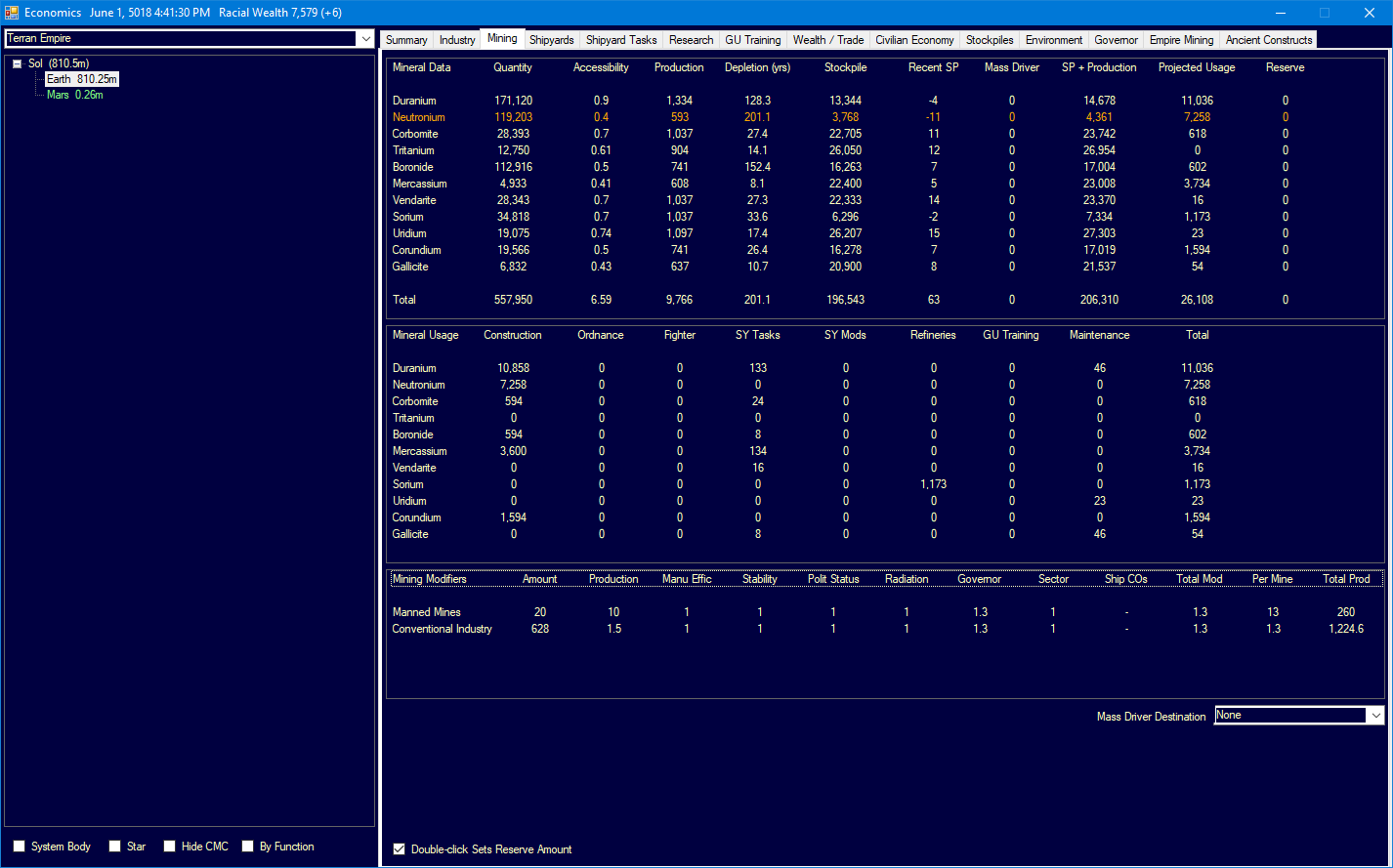The height and width of the screenshot is (868, 1393).
Task: Click Sorium Refineries usage value 1,173
Action: coord(934,484)
